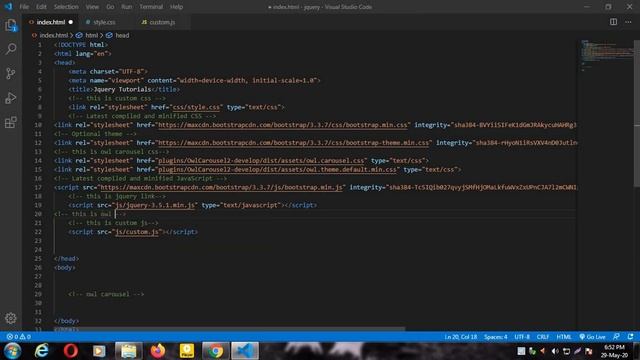
Task: Click the VS Code logo icon
Action: pyautogui.click(x=8, y=7)
